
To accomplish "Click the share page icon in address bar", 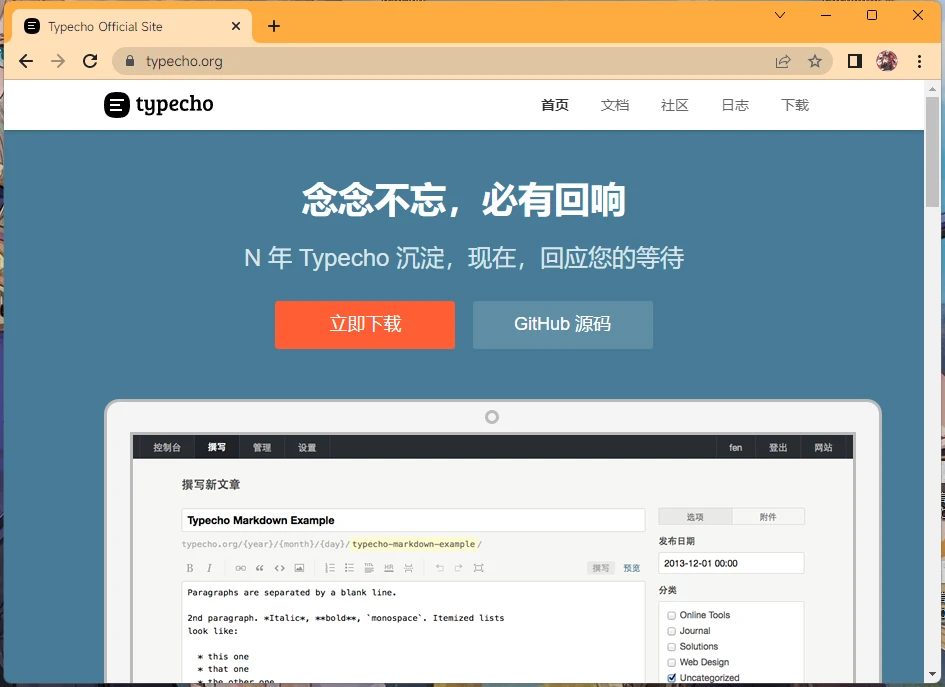I will (x=783, y=61).
